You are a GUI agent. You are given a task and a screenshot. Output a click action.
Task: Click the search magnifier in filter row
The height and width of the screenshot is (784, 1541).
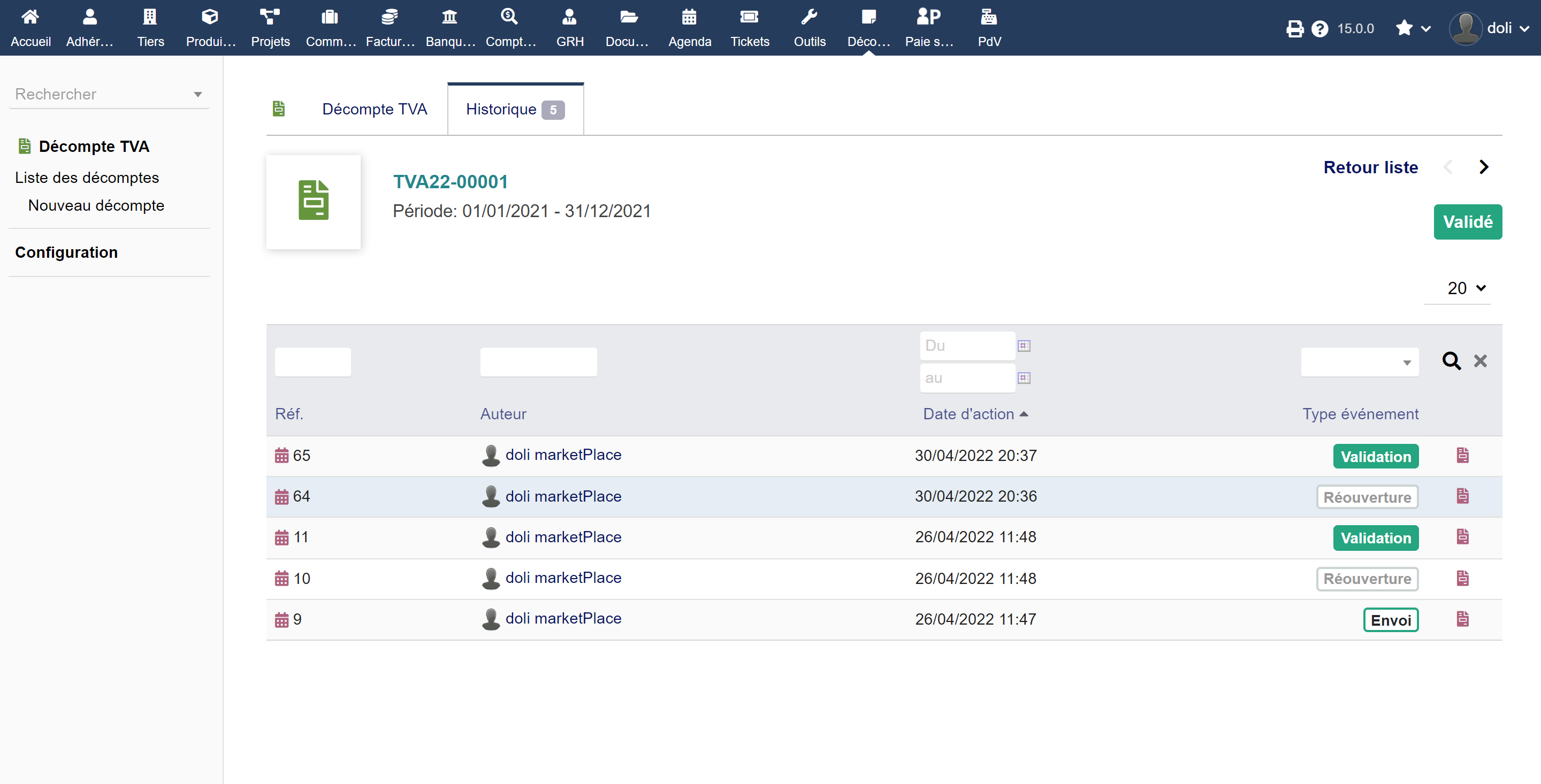1451,360
